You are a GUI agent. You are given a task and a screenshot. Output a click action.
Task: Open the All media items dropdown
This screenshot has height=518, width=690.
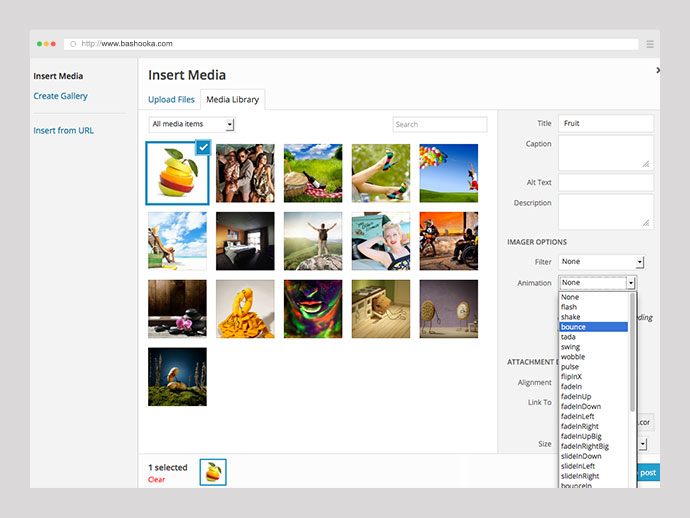192,125
